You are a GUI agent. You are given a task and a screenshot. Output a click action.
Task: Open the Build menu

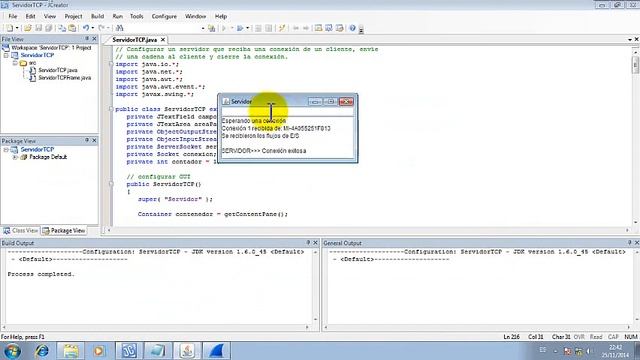[97, 16]
